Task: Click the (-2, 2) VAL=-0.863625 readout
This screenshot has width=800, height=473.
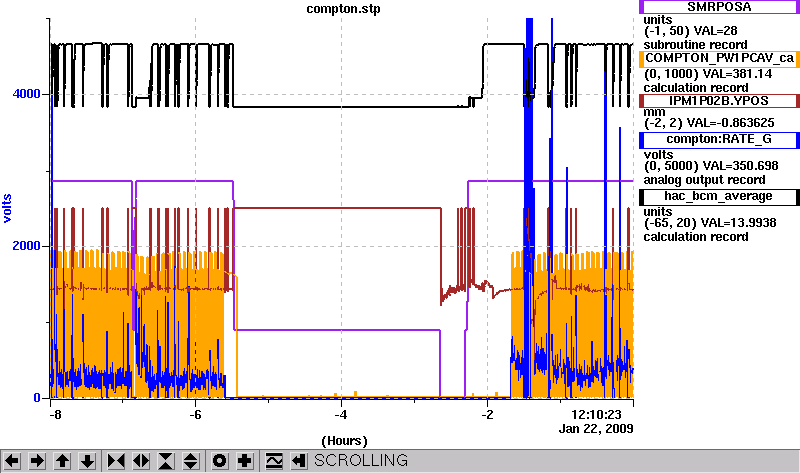Action: coord(709,123)
